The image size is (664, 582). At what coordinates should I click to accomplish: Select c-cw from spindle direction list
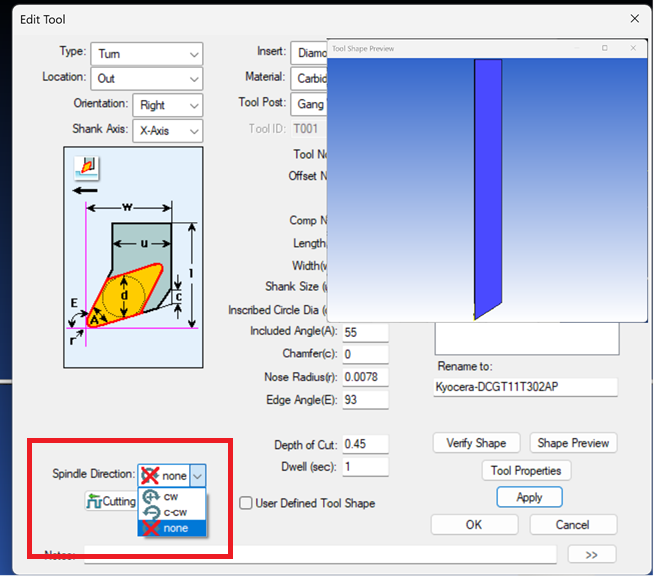[172, 512]
